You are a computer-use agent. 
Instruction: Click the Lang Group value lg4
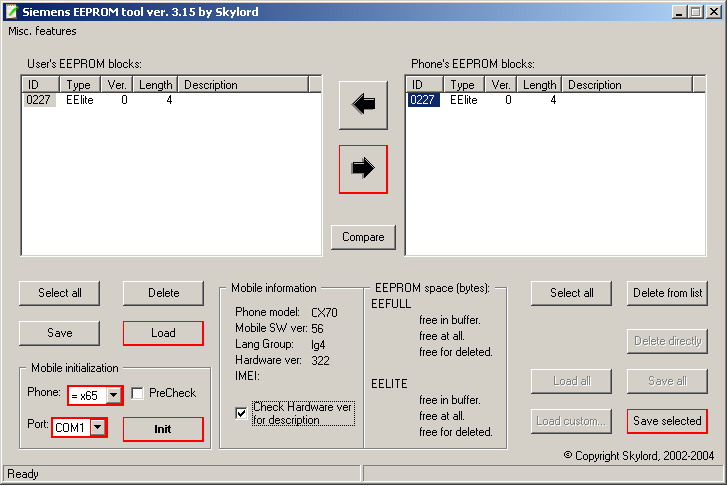[318, 345]
